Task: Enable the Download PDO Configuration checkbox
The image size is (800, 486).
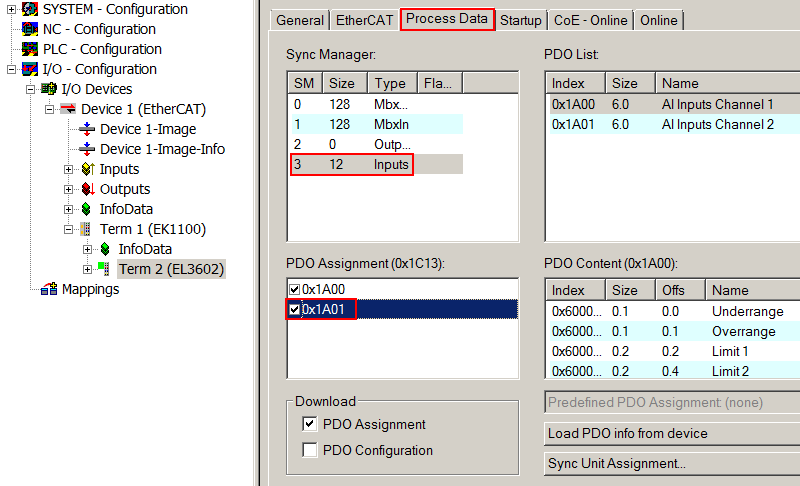Action: (310, 450)
